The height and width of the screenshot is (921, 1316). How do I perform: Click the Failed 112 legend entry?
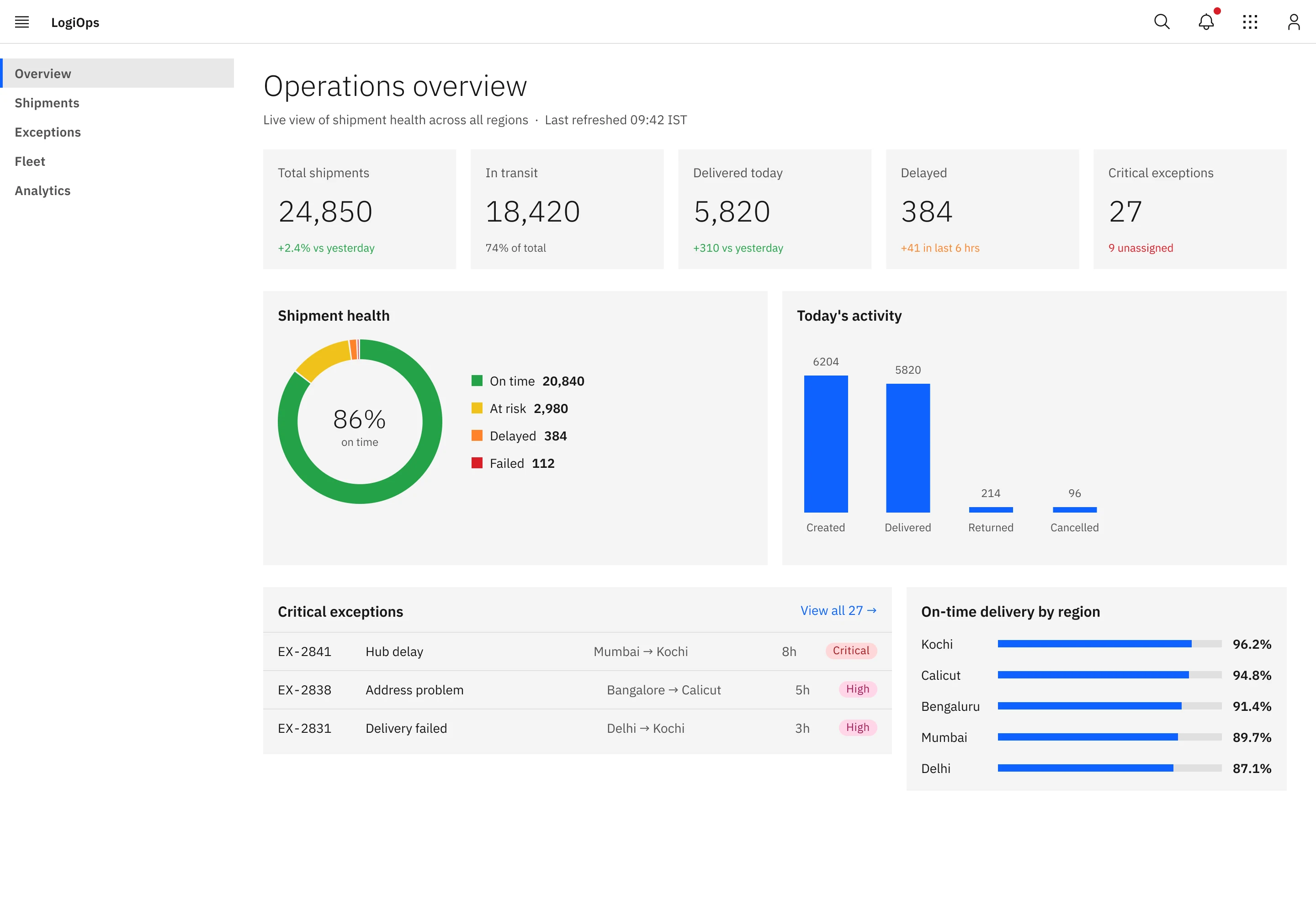[x=513, y=463]
